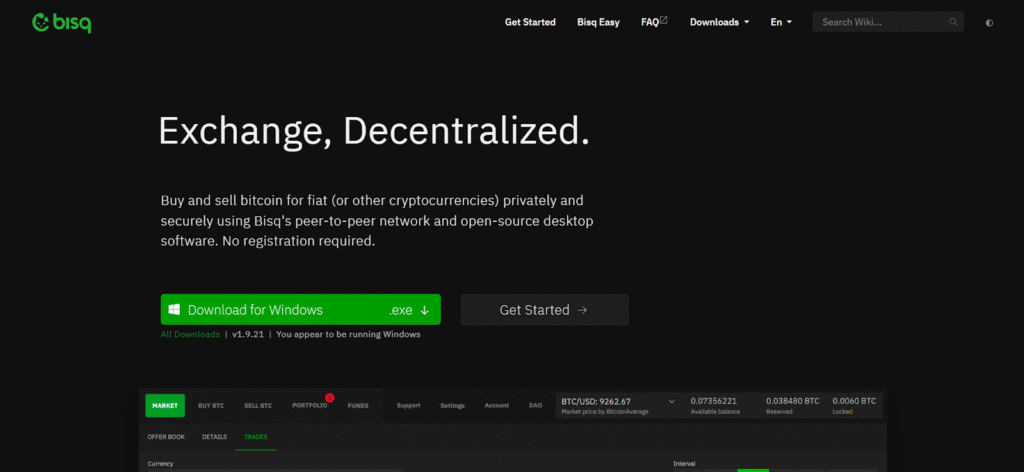Select the green MARKET tab
1024x472 pixels.
[x=165, y=406]
